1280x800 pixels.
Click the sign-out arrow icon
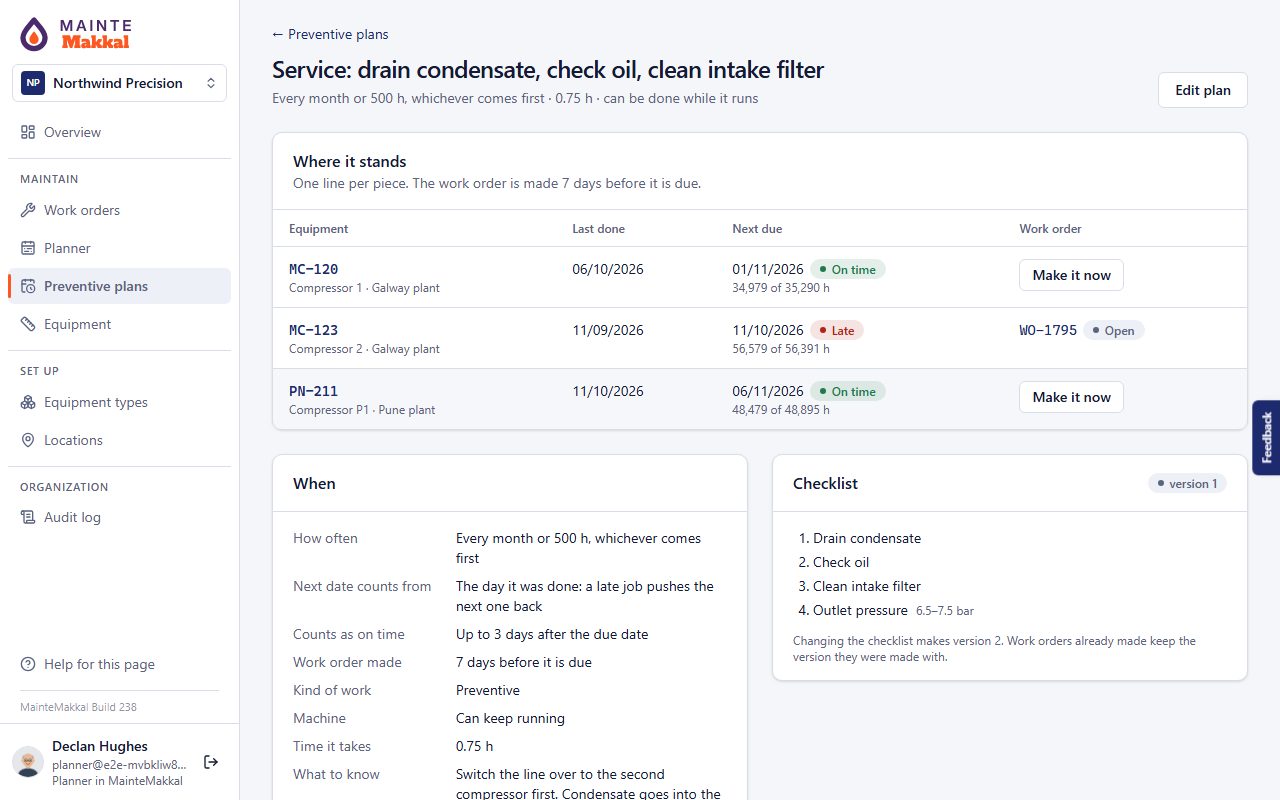211,762
